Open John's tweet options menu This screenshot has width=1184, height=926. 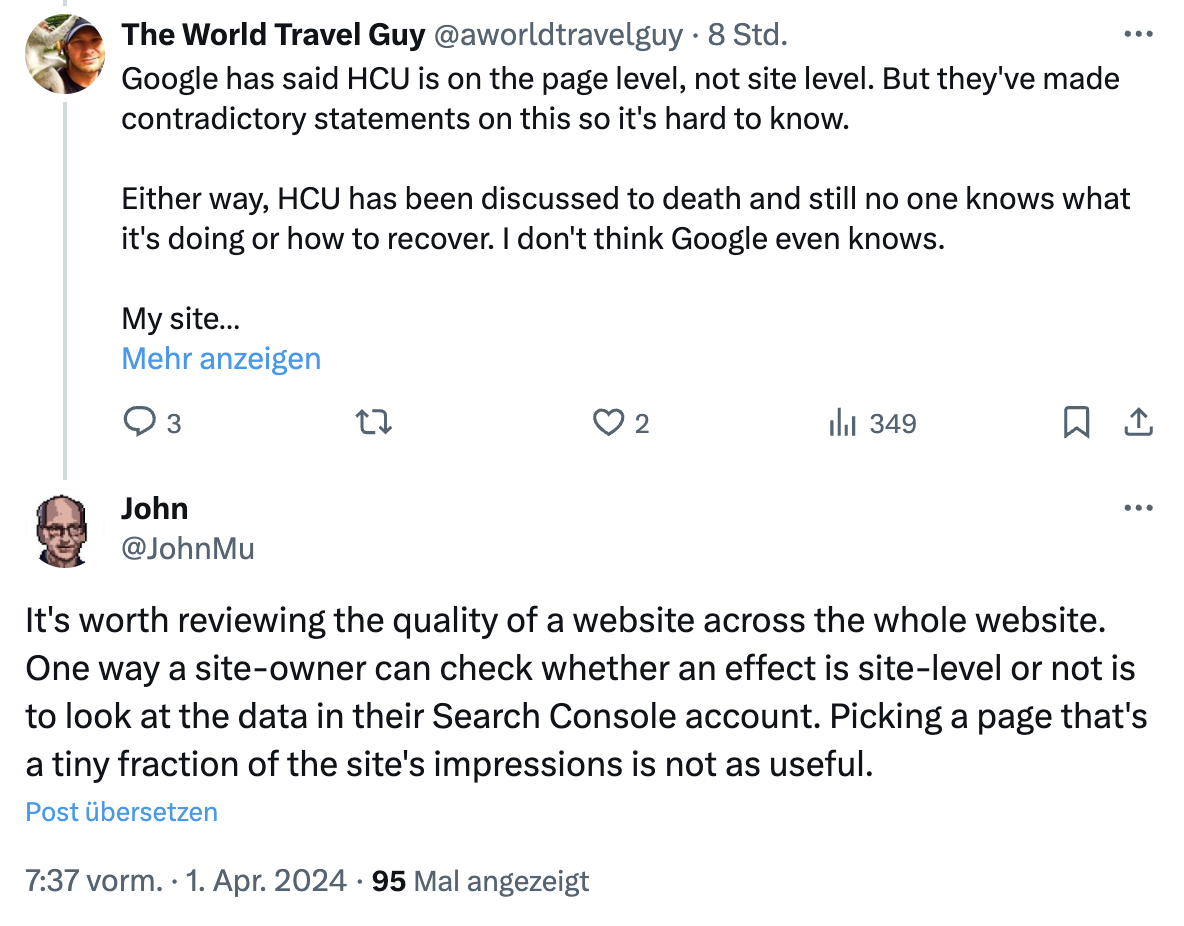click(x=1138, y=507)
